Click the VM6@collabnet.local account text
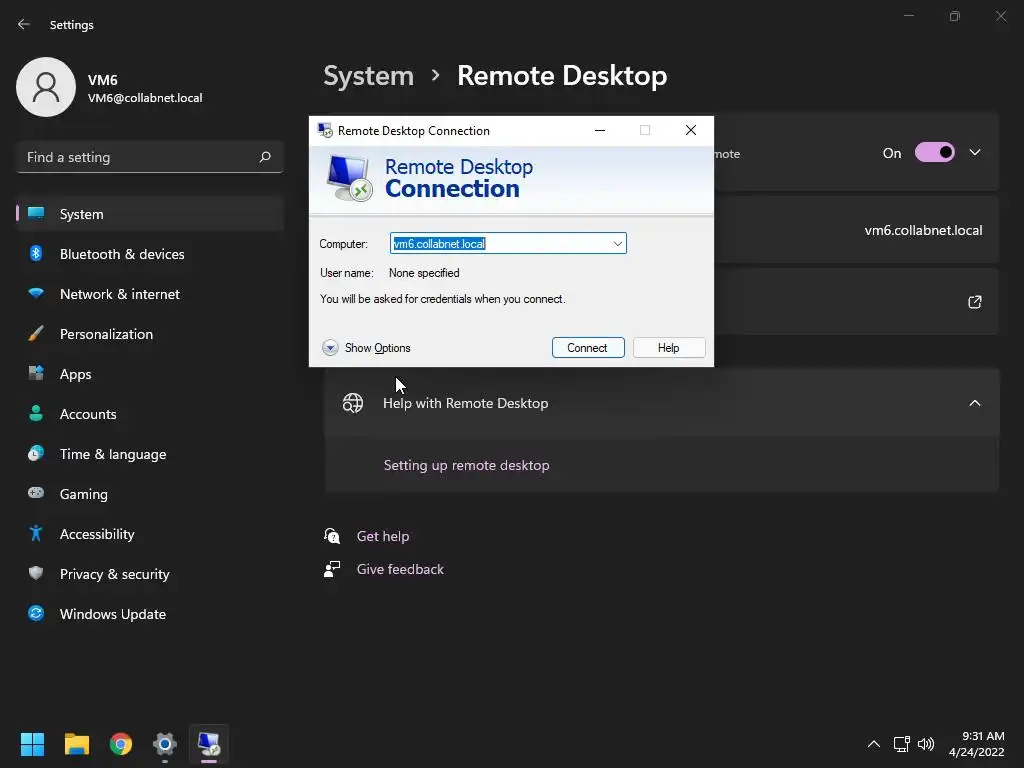 (x=145, y=98)
